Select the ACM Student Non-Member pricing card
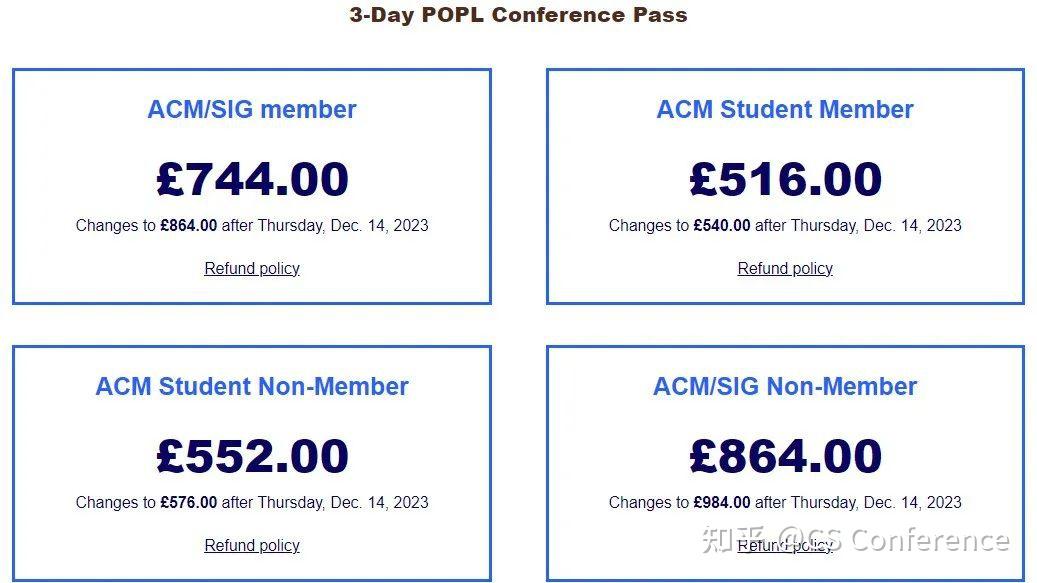The height and width of the screenshot is (583, 1037). coord(251,463)
